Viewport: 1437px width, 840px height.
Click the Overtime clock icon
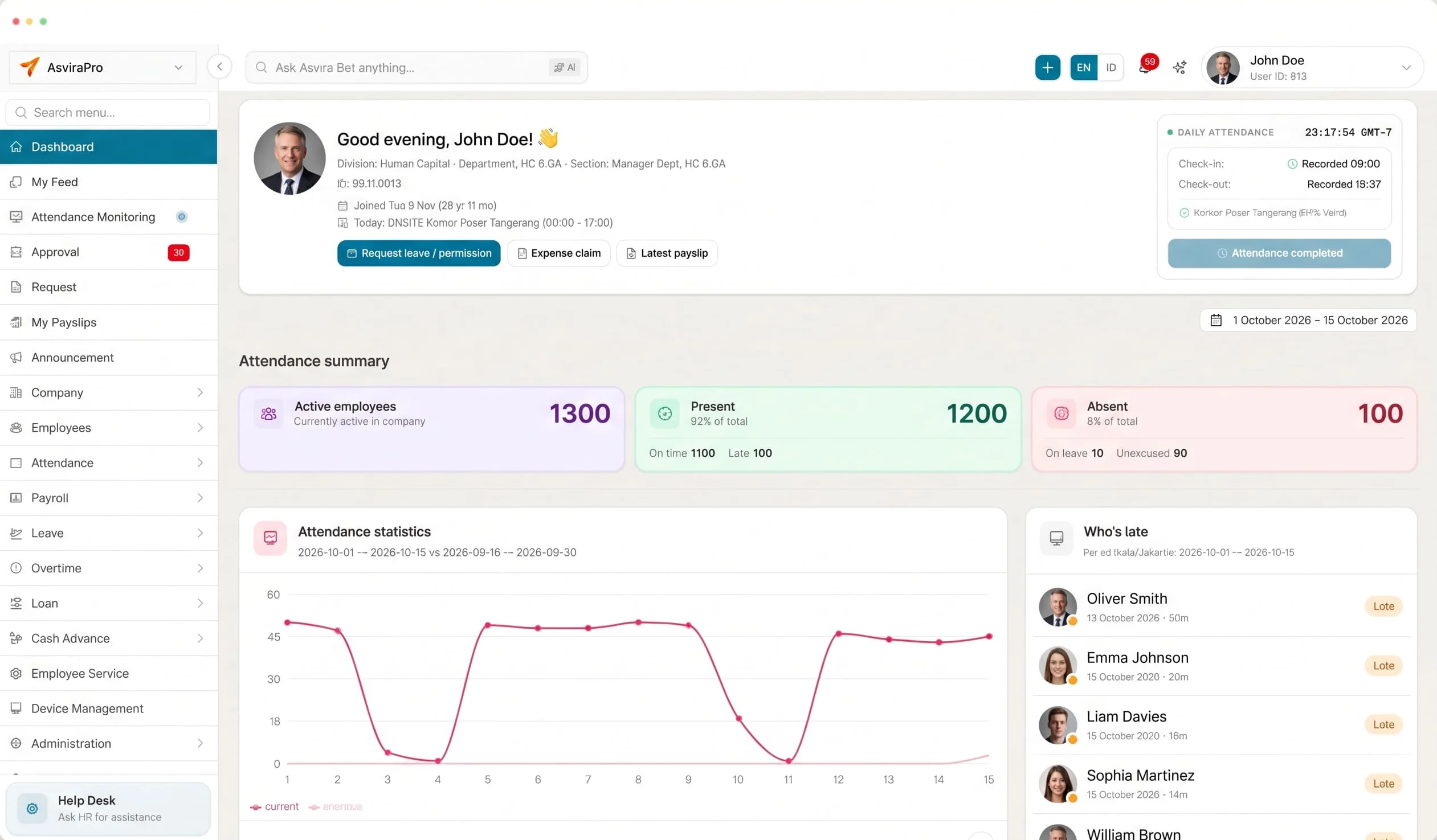click(16, 568)
